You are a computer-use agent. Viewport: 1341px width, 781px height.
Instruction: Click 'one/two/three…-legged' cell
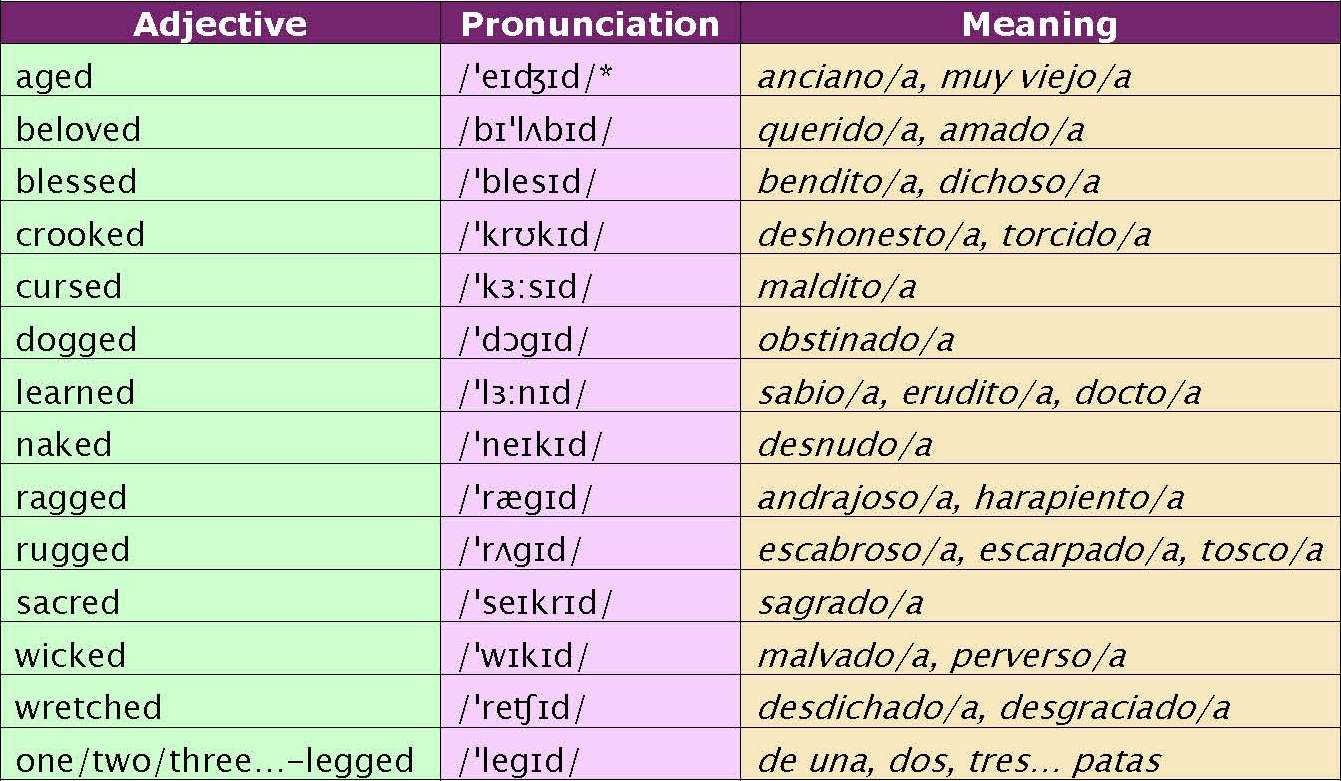click(220, 755)
